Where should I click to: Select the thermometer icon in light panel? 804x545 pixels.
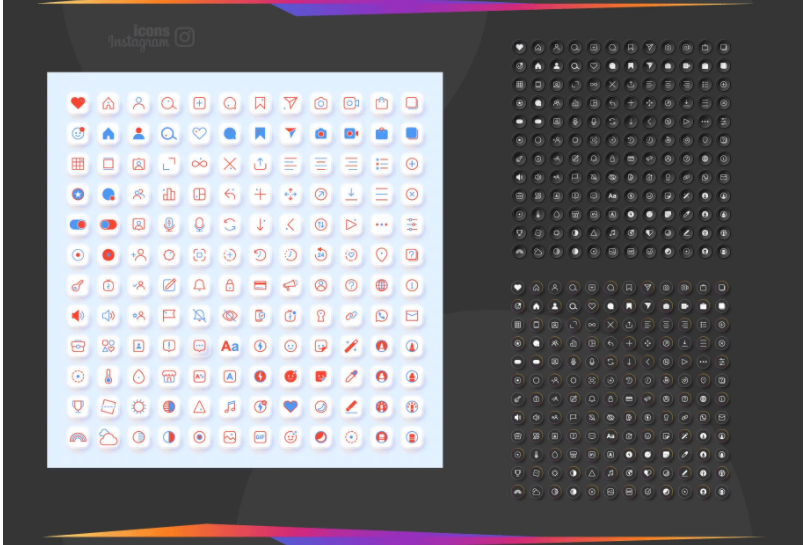[x=108, y=377]
